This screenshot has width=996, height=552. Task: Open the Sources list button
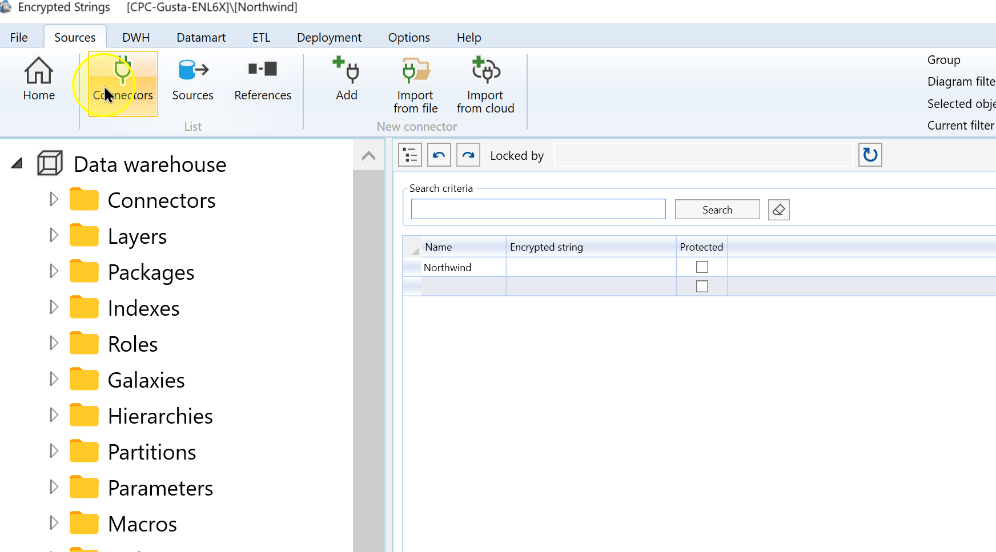pos(192,79)
